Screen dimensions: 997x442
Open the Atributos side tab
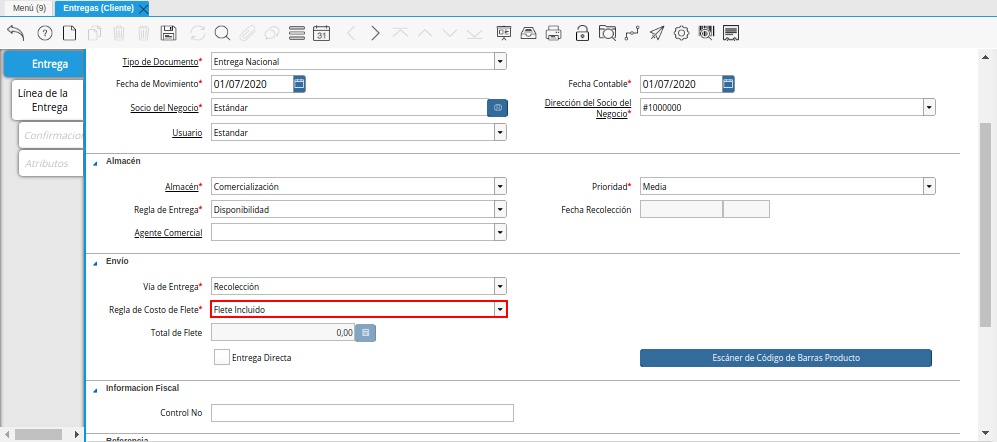coord(51,163)
